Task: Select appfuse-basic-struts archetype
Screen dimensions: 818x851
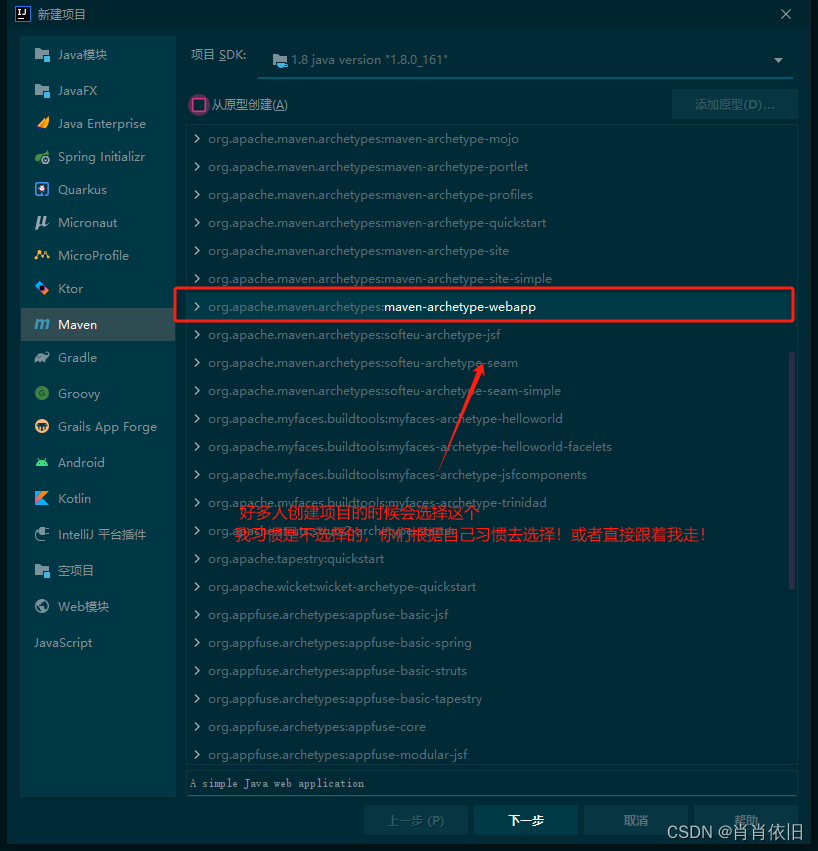Action: [x=491, y=671]
